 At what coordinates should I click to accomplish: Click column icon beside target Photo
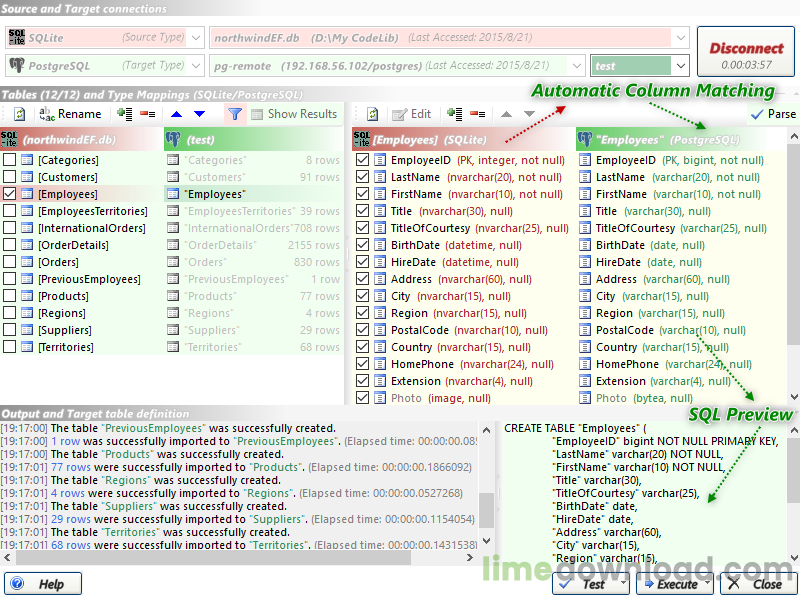(585, 398)
